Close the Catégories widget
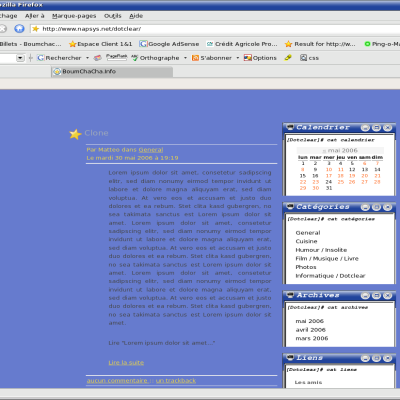The image size is (400, 400). click(387, 207)
